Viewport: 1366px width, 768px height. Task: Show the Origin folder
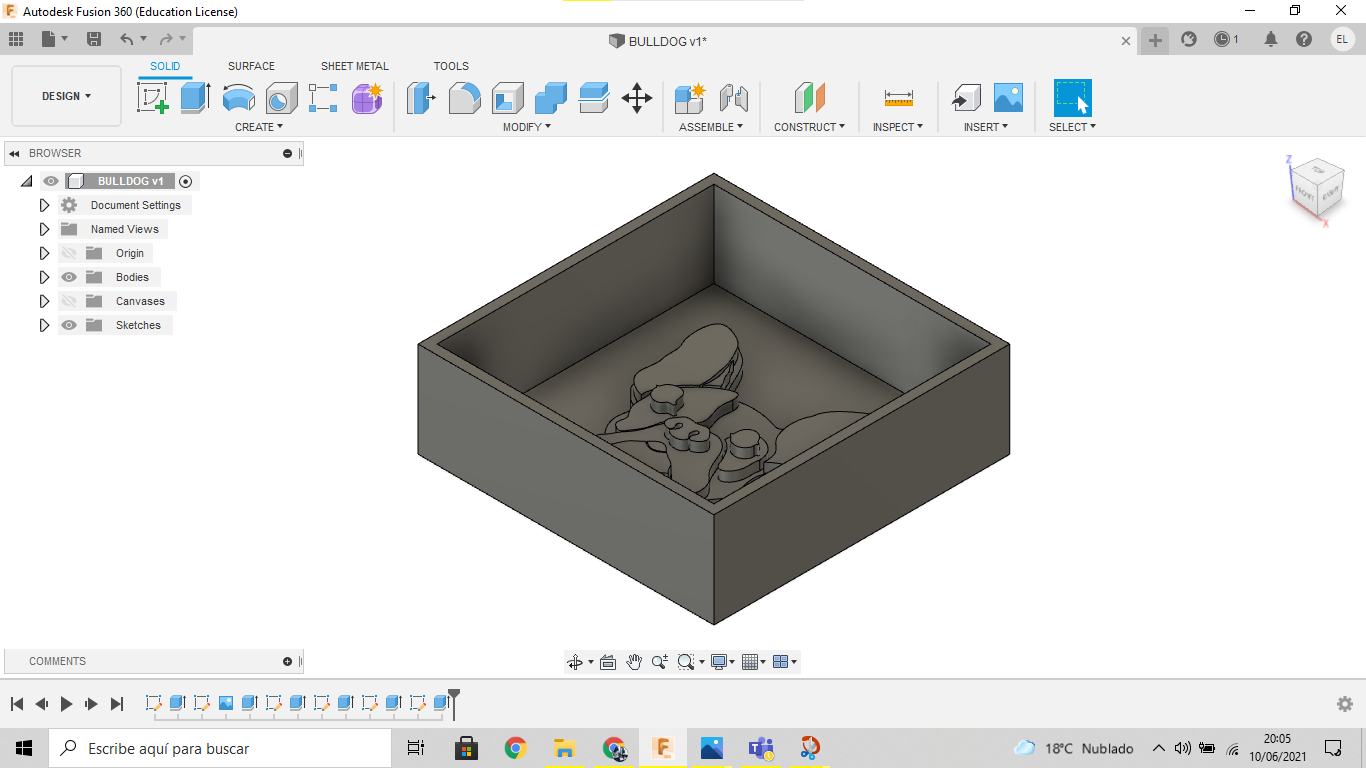point(69,253)
